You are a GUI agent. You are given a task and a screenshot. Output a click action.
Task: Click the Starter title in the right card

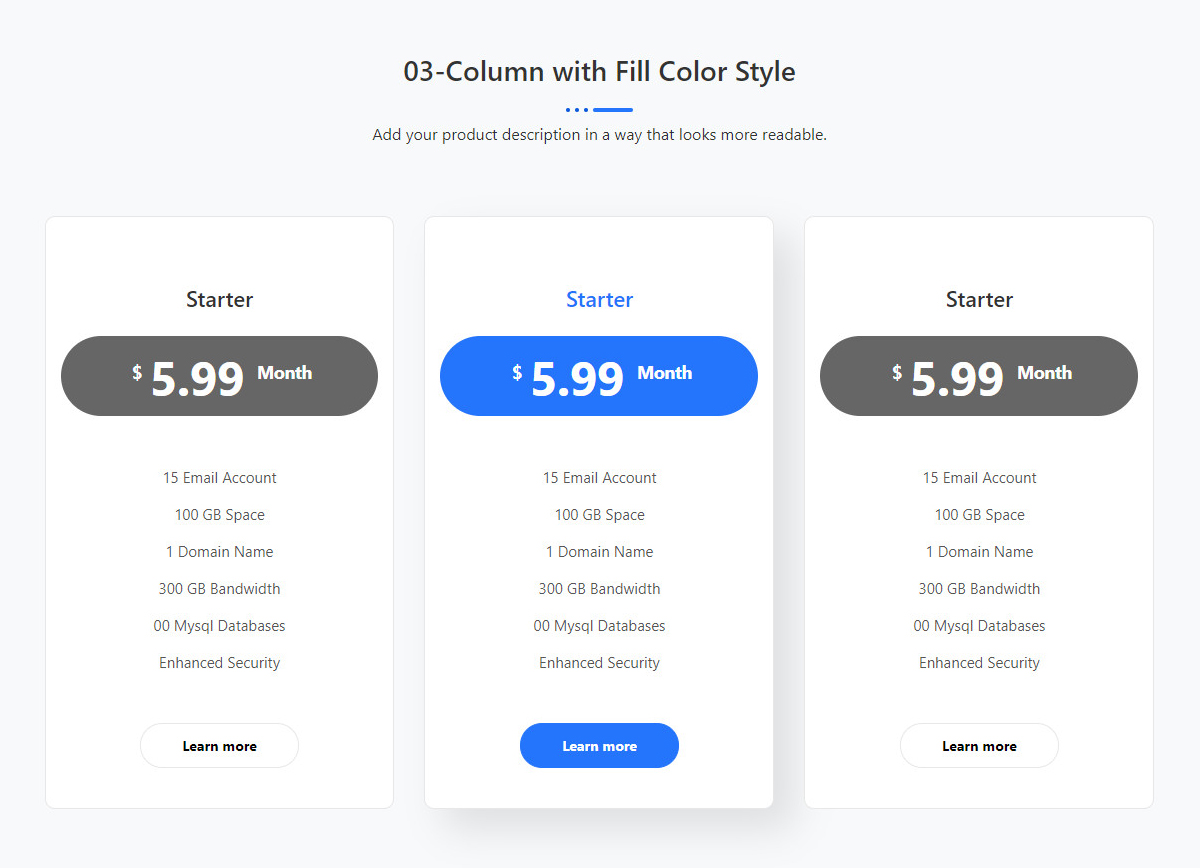pos(979,299)
